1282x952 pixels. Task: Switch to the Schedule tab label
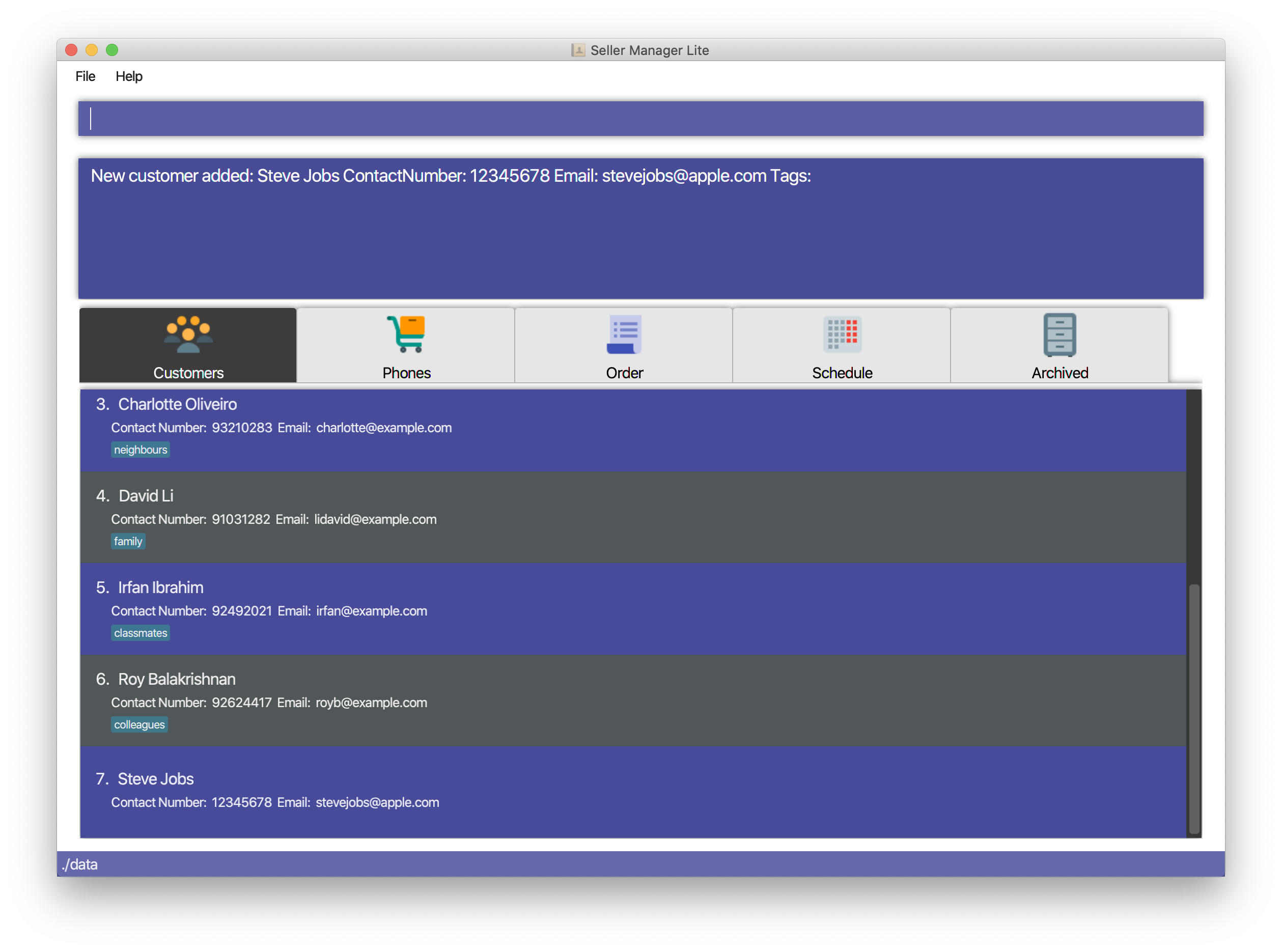842,373
